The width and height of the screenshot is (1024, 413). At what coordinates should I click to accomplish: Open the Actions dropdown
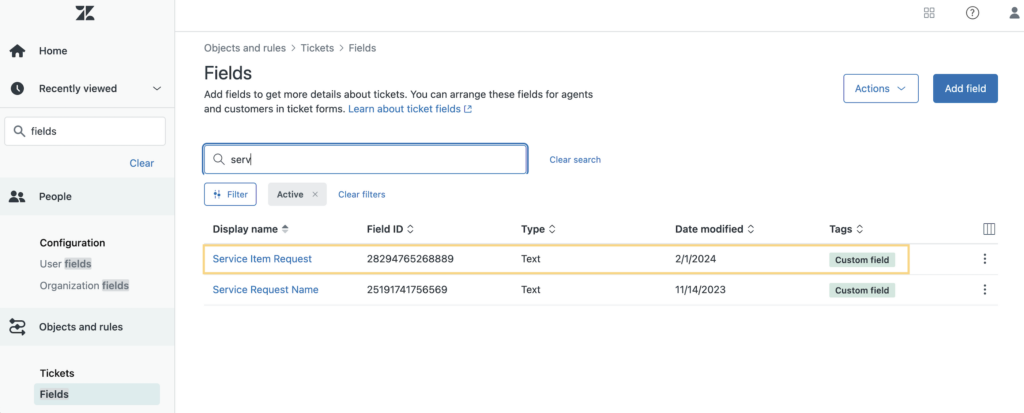pos(881,88)
